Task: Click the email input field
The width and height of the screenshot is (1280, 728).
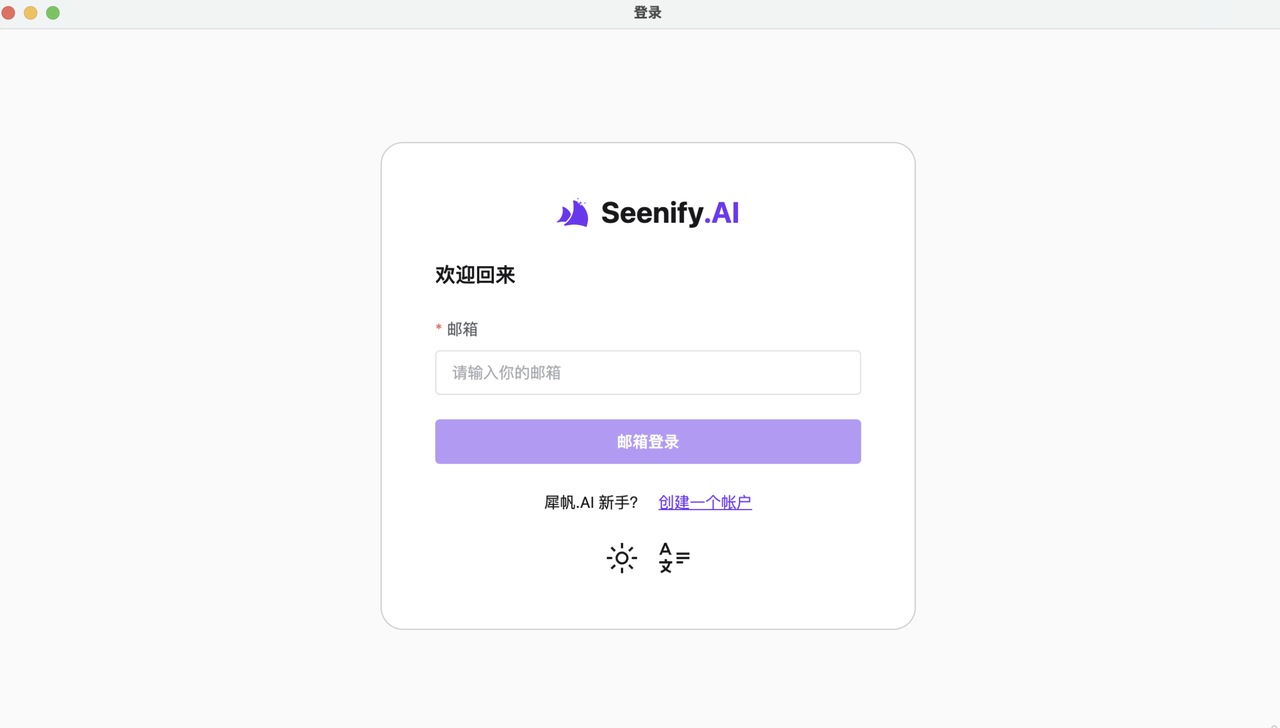Action: [x=648, y=372]
